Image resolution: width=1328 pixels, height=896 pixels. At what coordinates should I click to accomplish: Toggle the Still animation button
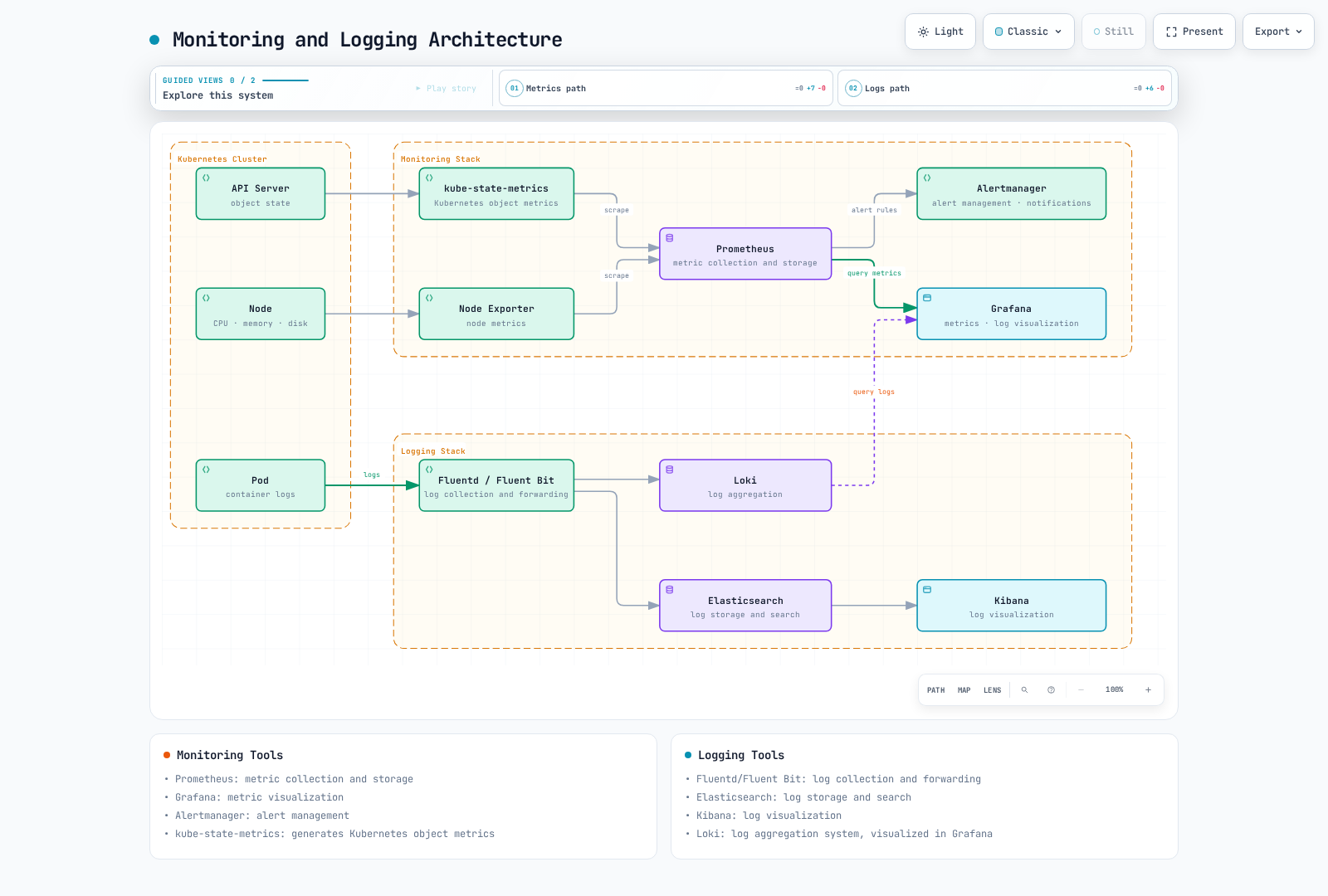[x=1114, y=32]
